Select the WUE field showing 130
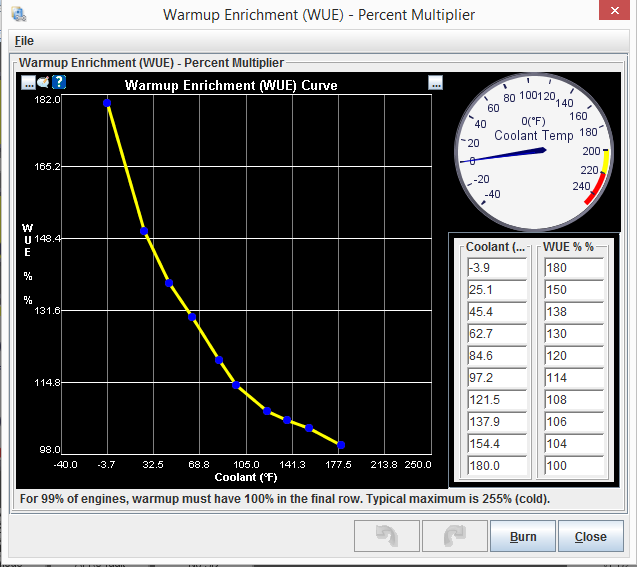This screenshot has height=567, width=637. (574, 333)
